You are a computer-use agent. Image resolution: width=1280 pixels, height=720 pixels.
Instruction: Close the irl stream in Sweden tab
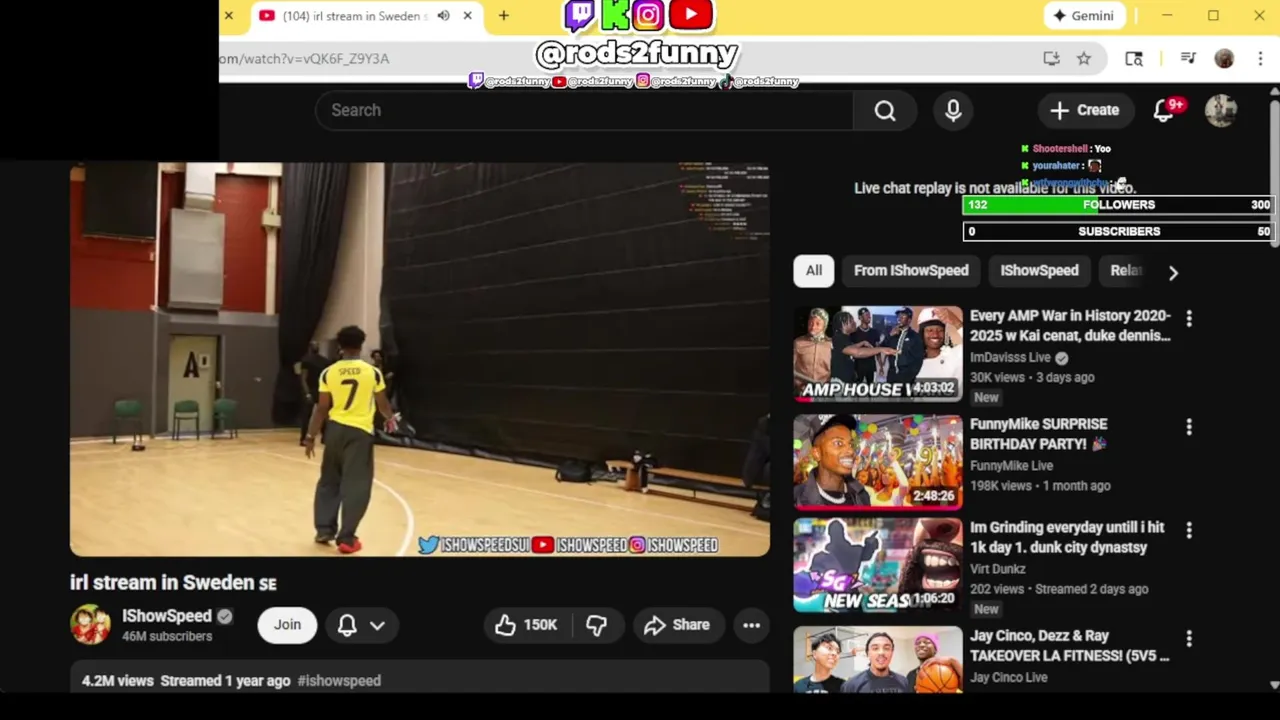[x=467, y=16]
